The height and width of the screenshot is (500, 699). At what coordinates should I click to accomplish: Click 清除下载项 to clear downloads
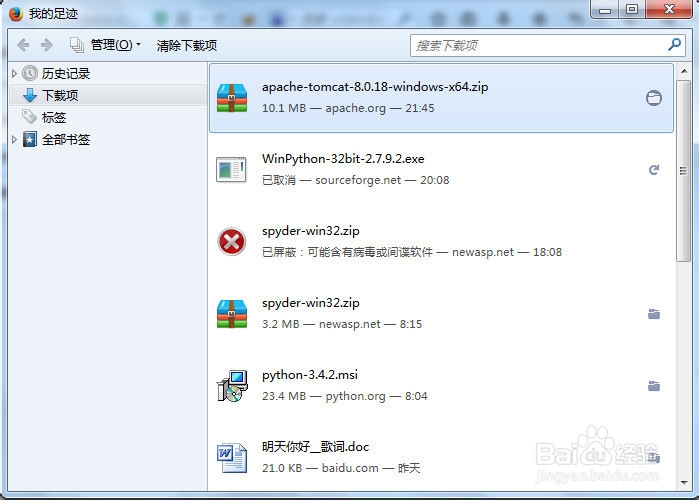point(186,45)
